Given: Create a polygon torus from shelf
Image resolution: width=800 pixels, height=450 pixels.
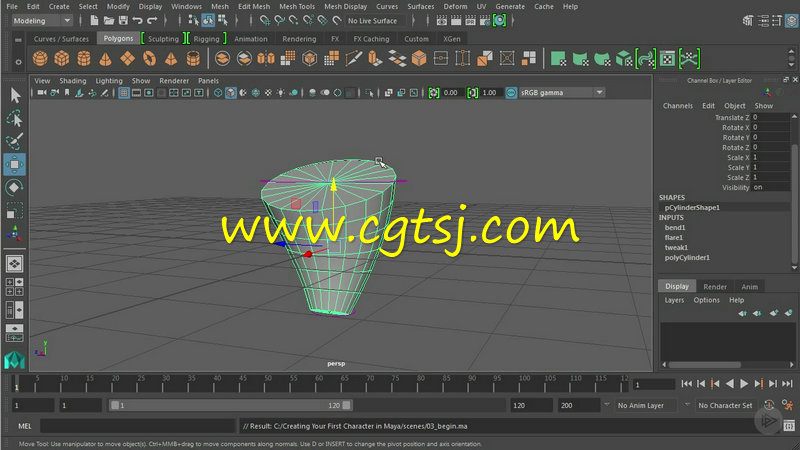Looking at the screenshot, I should tap(149, 59).
